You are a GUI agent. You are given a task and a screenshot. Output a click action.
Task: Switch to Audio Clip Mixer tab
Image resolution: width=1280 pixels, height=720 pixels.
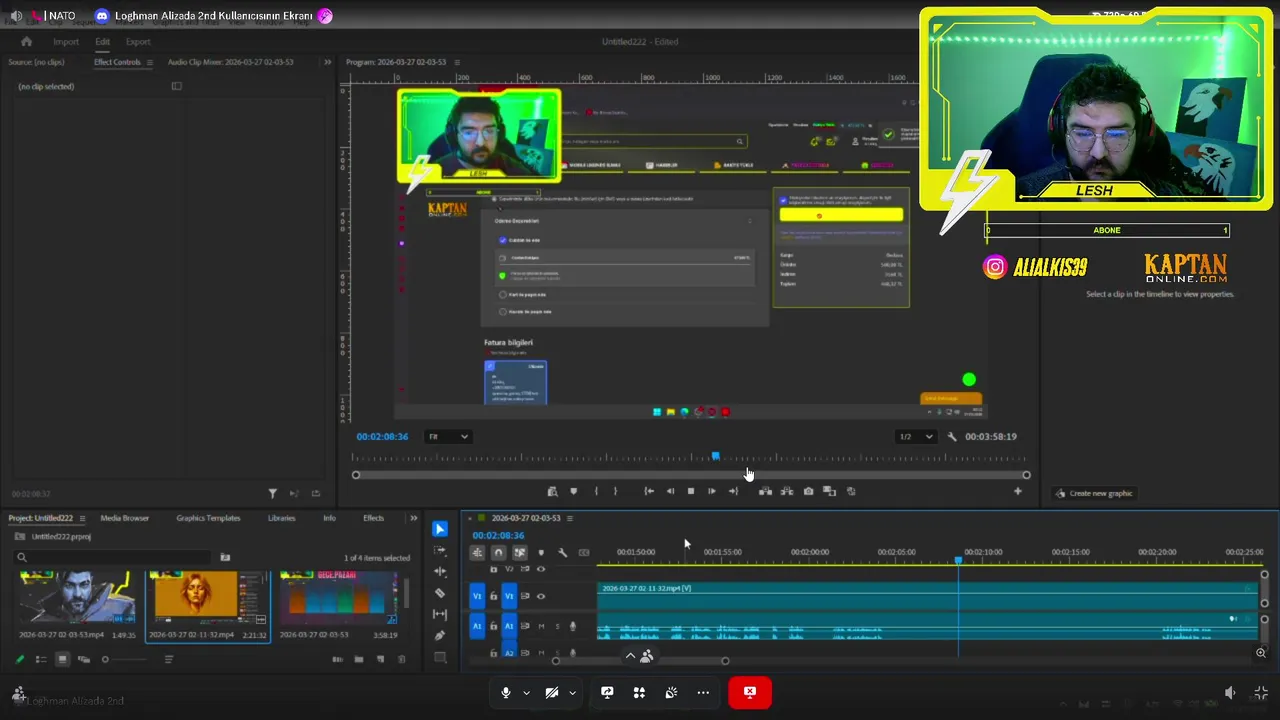tap(230, 62)
